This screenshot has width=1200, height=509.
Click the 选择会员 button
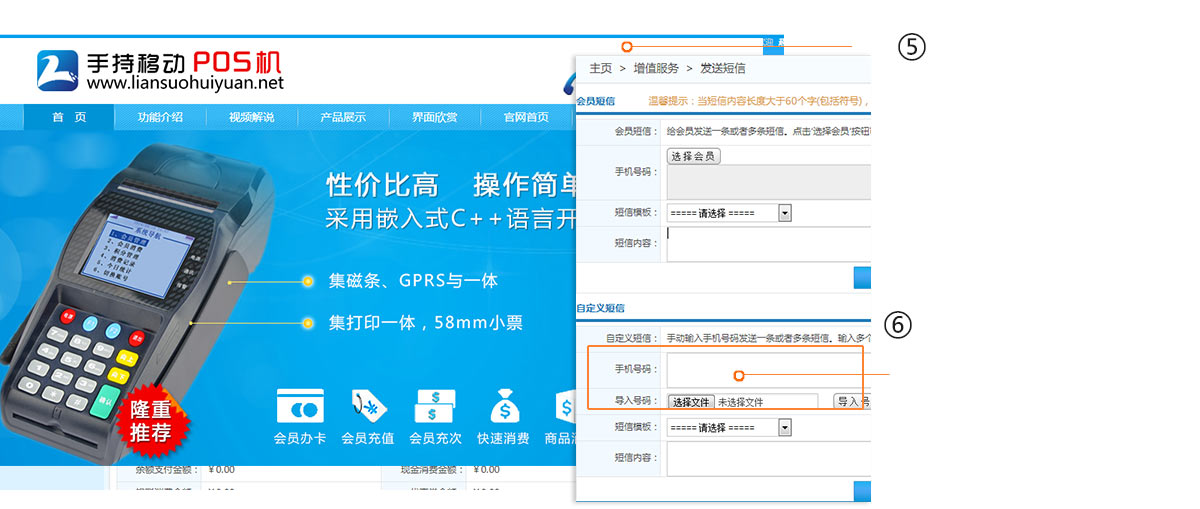693,156
